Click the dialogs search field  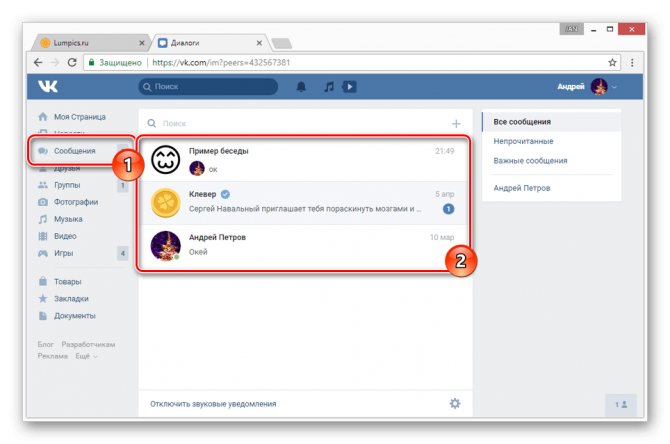[x=295, y=123]
